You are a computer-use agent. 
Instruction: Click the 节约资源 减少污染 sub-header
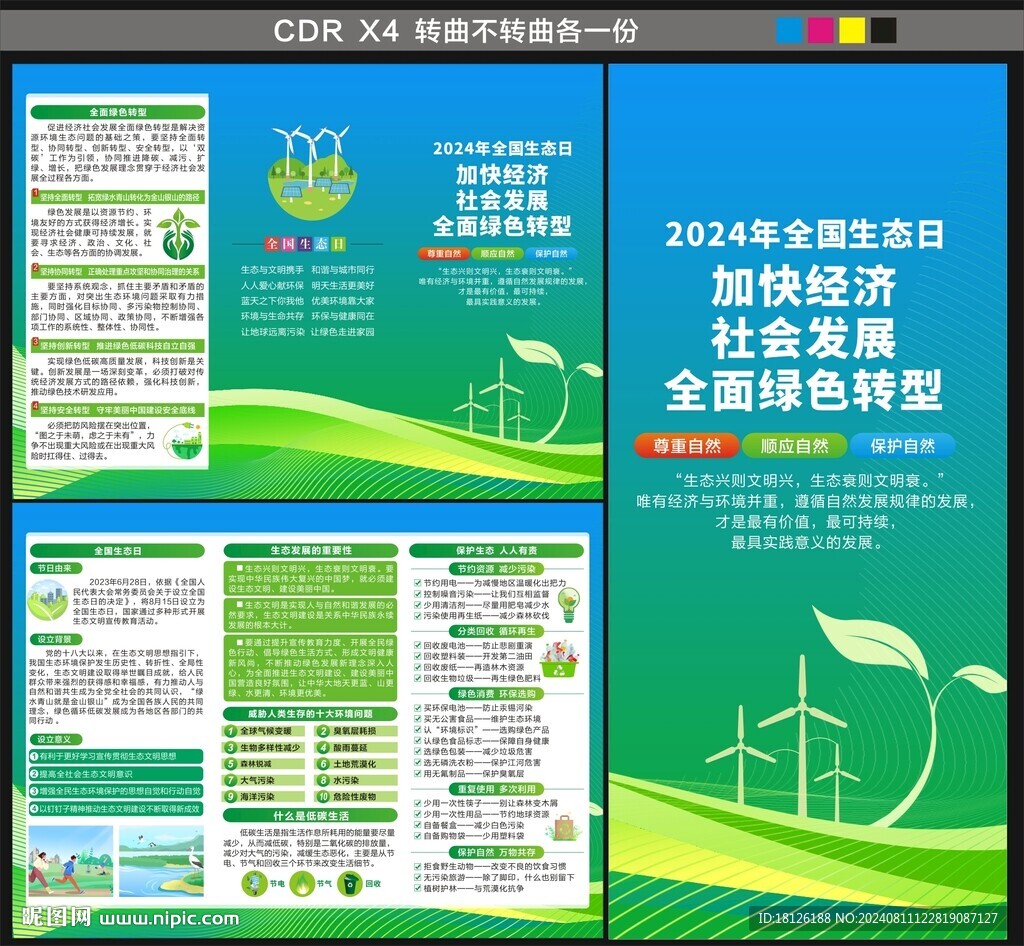coord(496,569)
